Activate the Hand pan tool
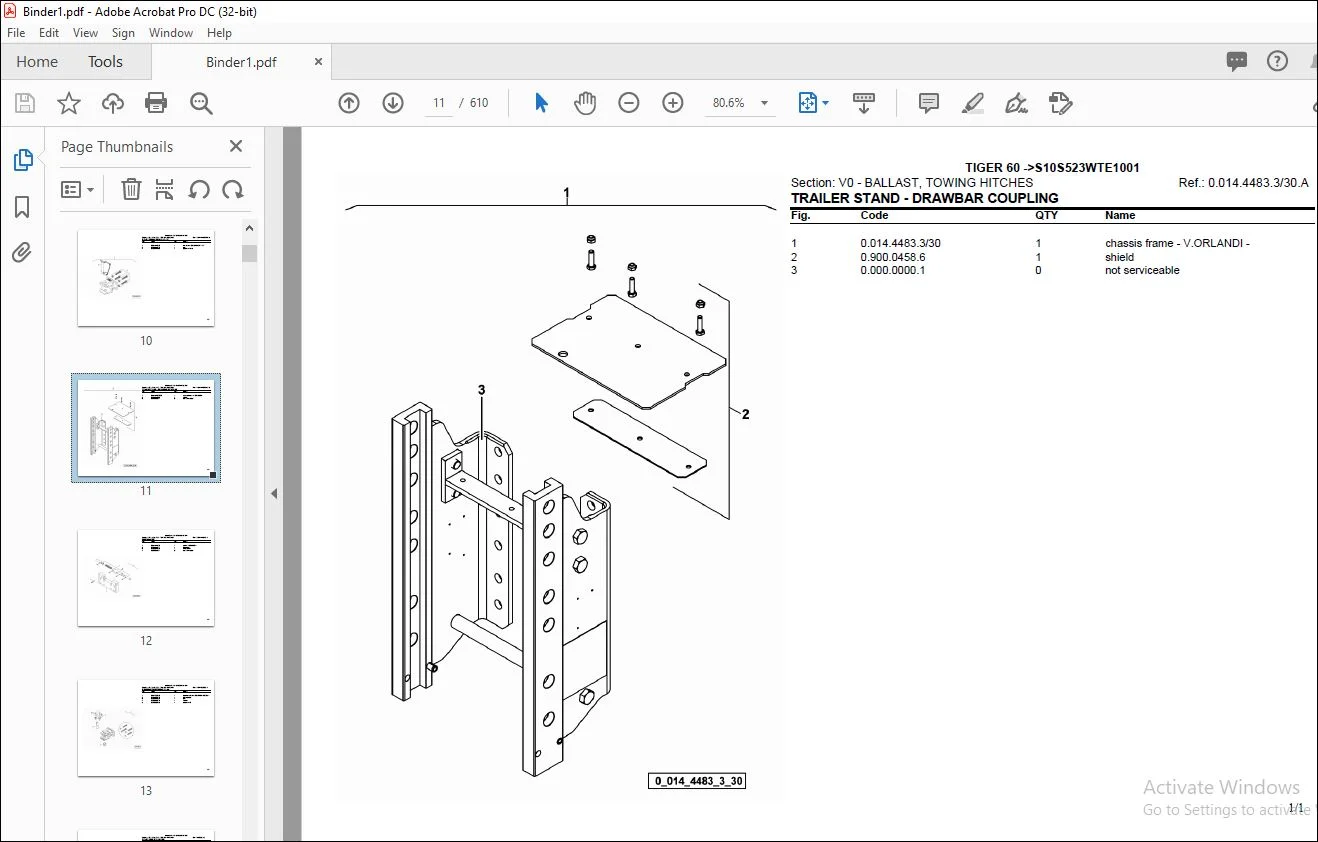 pos(585,103)
